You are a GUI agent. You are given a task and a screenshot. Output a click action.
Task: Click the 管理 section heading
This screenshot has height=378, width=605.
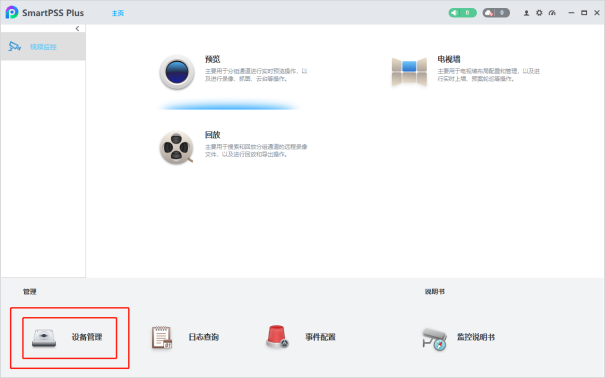(x=29, y=292)
